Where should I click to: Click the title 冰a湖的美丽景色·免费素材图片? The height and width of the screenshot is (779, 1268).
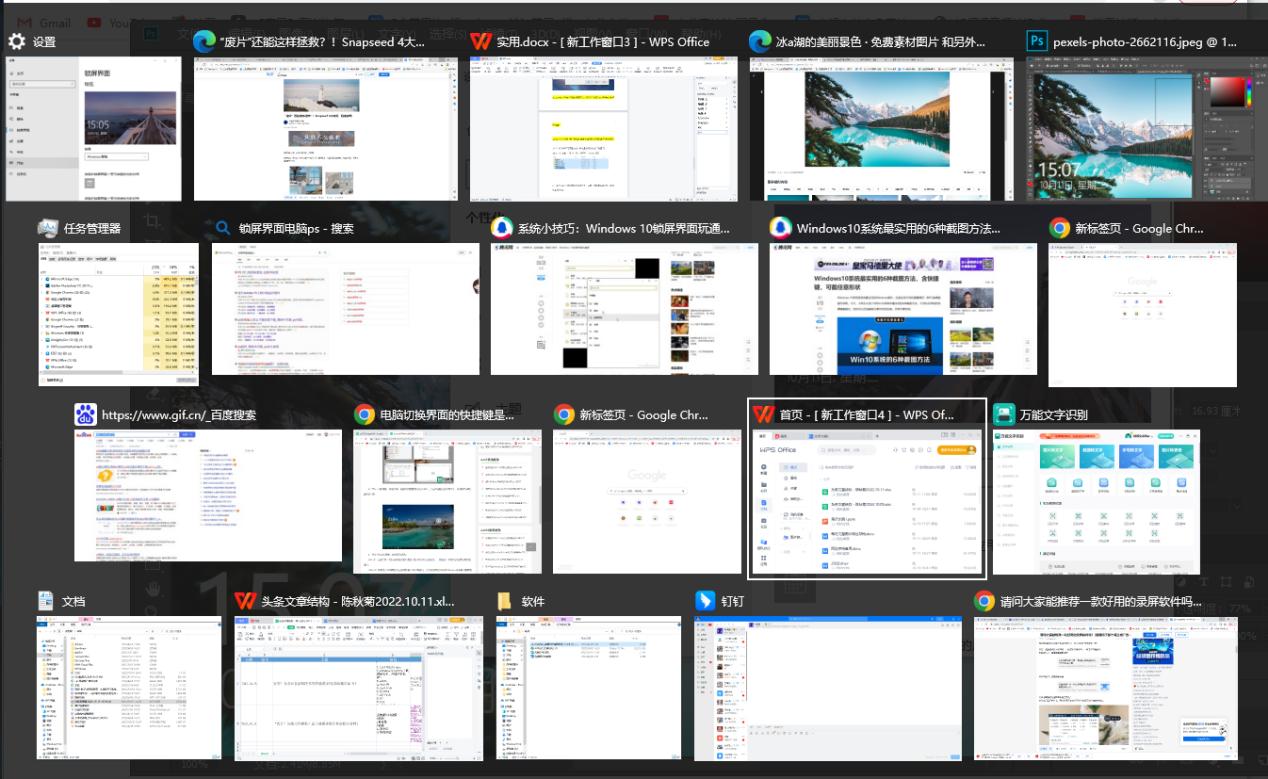pyautogui.click(x=881, y=42)
